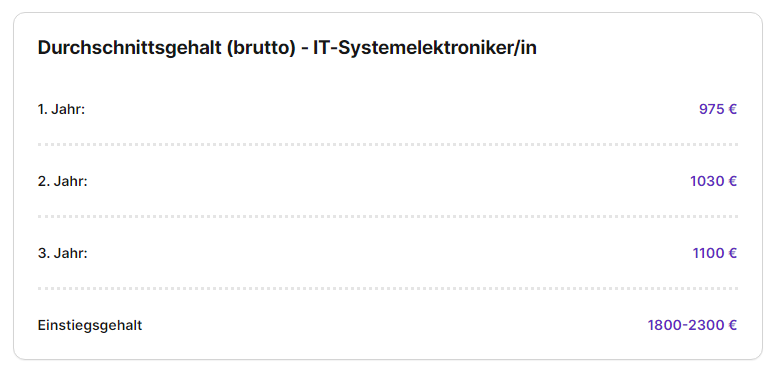The height and width of the screenshot is (375, 775).
Task: Click the euro sign after 1800-2300
Action: pyautogui.click(x=732, y=326)
